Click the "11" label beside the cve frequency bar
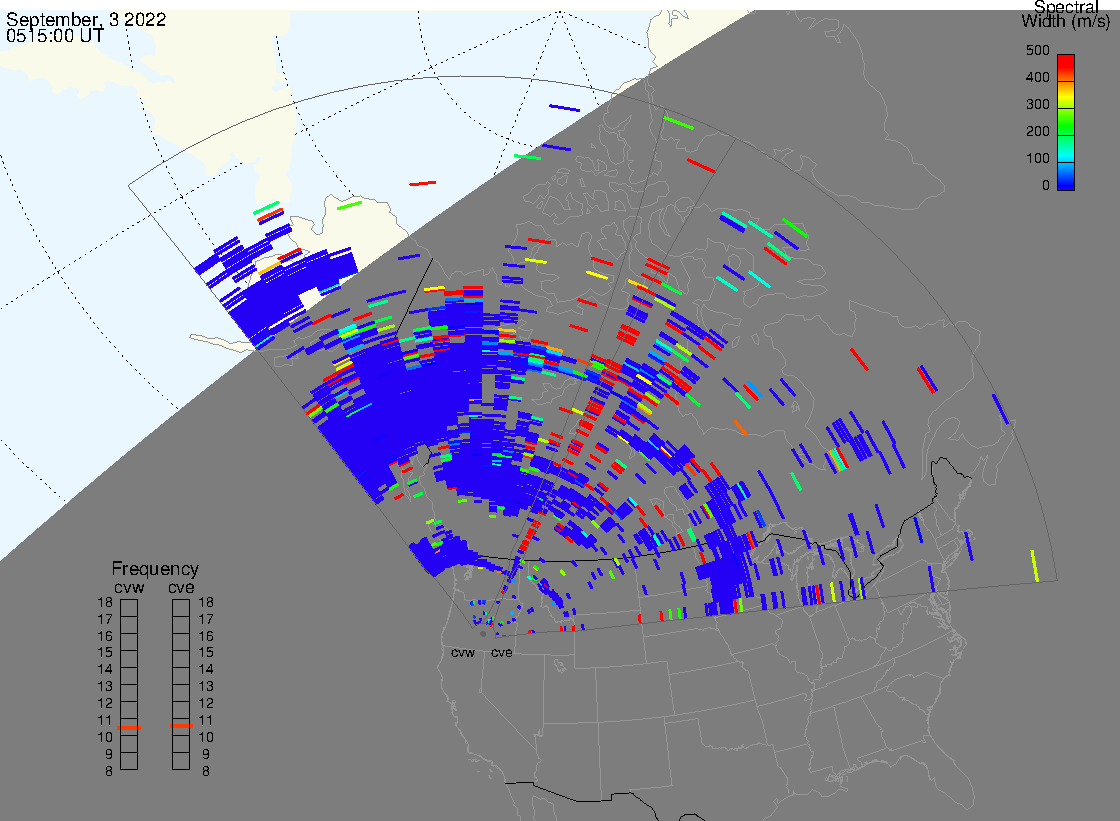The image size is (1120, 821). pyautogui.click(x=206, y=720)
